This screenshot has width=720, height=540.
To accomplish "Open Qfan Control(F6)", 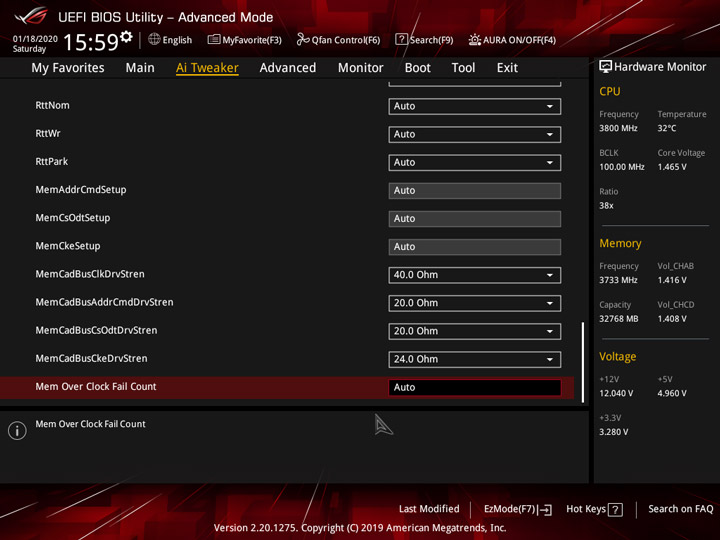I will (338, 40).
